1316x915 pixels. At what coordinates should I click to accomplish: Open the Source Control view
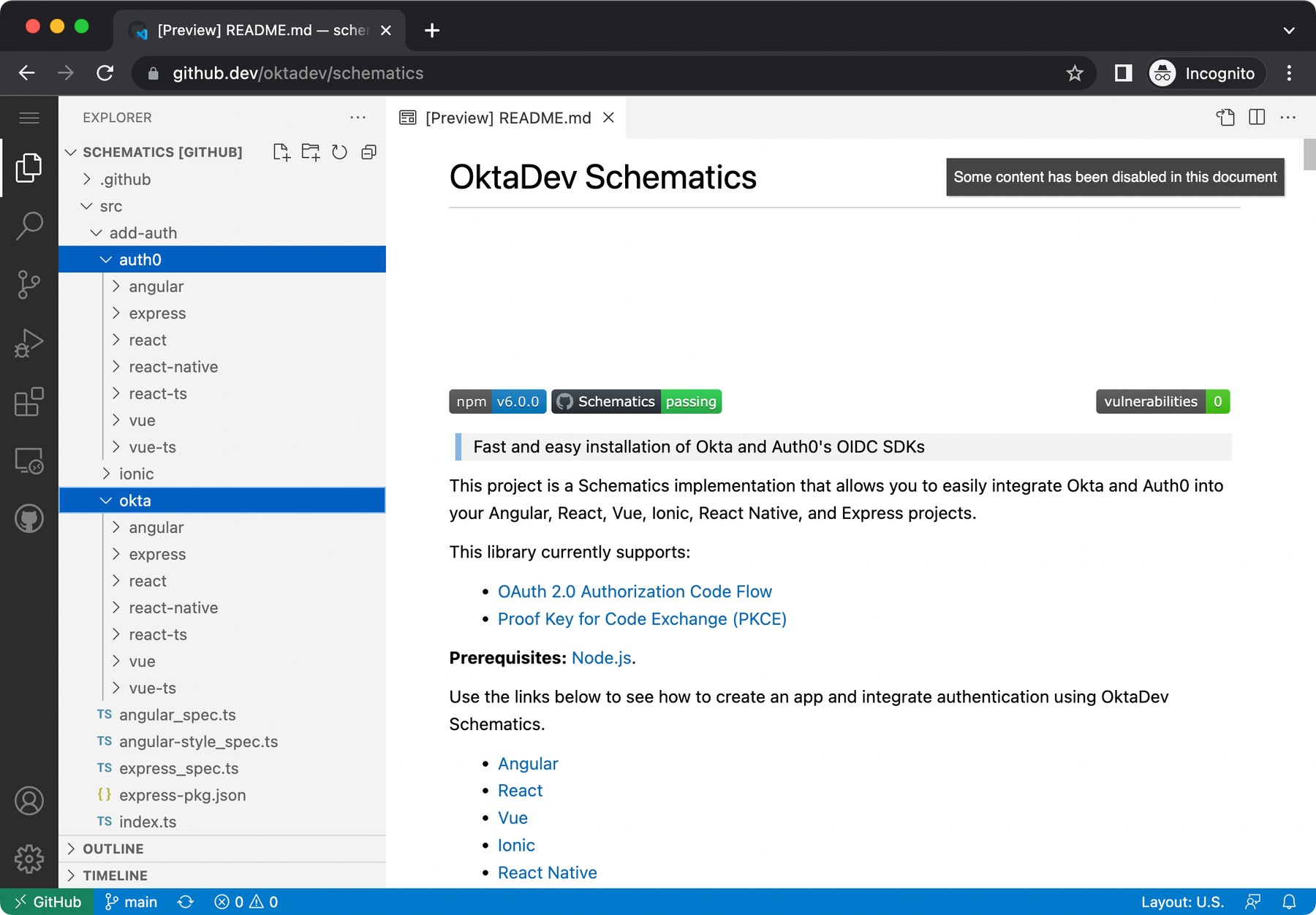click(x=29, y=284)
